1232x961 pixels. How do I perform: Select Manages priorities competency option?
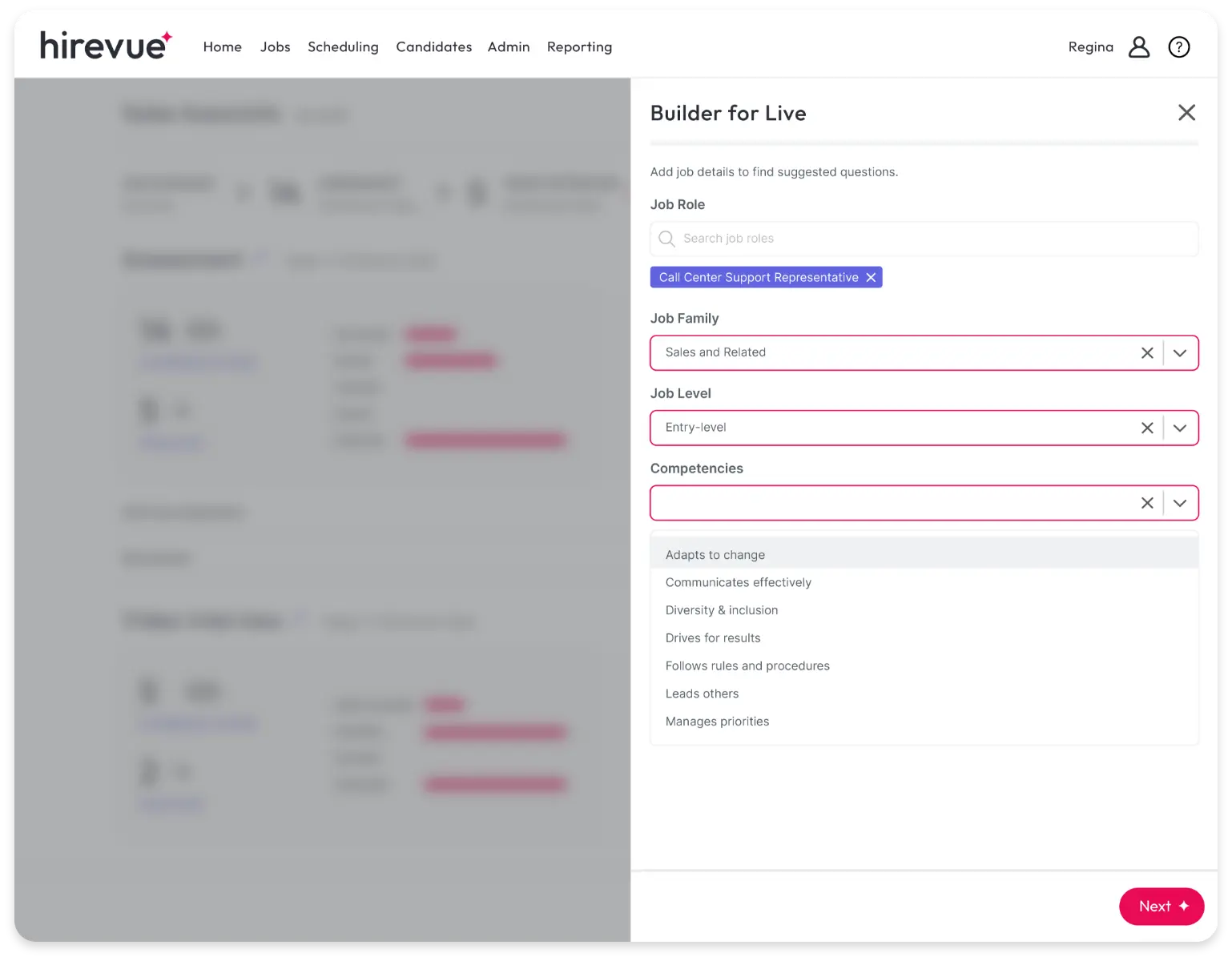717,722
